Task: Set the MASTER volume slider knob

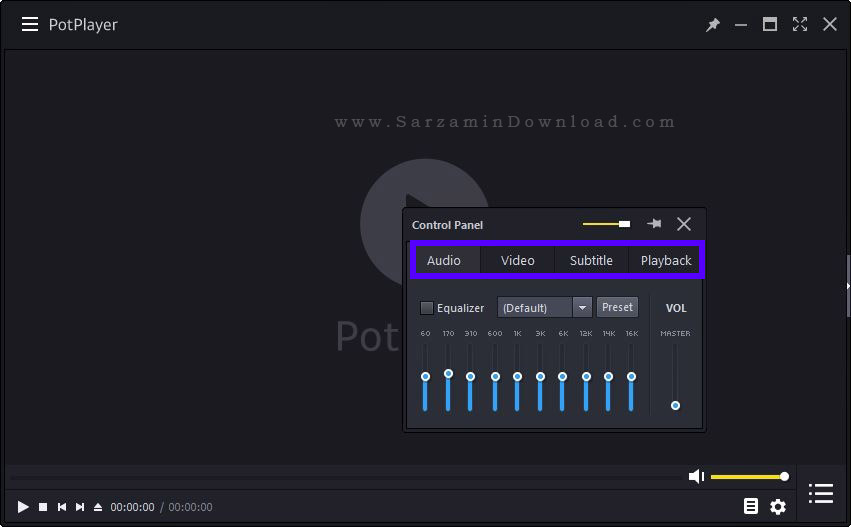Action: tap(675, 405)
